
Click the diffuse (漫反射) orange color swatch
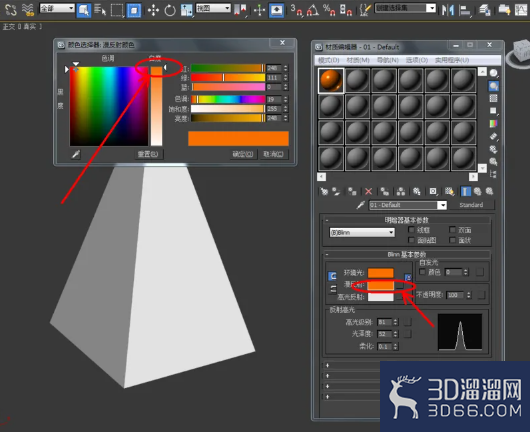coord(381,285)
